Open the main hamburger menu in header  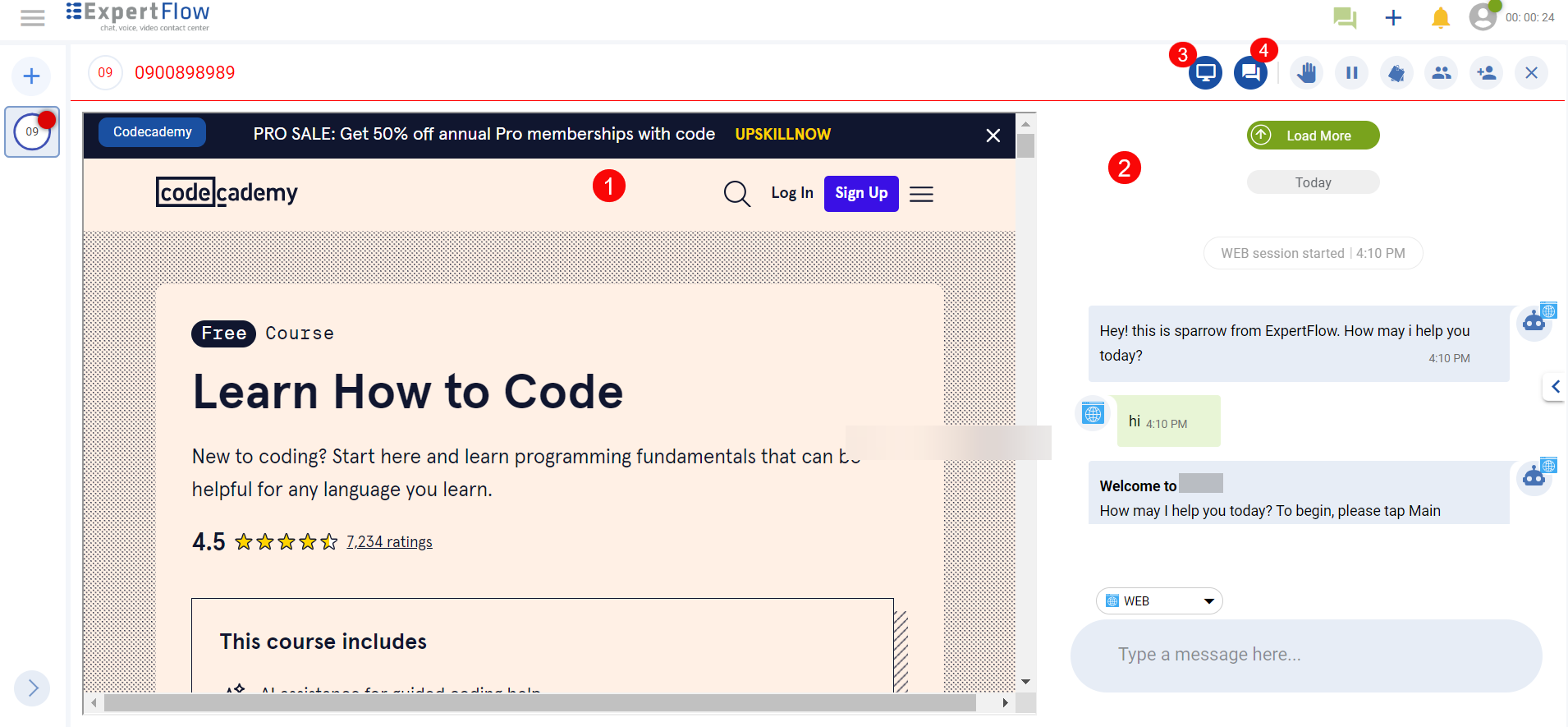33,17
